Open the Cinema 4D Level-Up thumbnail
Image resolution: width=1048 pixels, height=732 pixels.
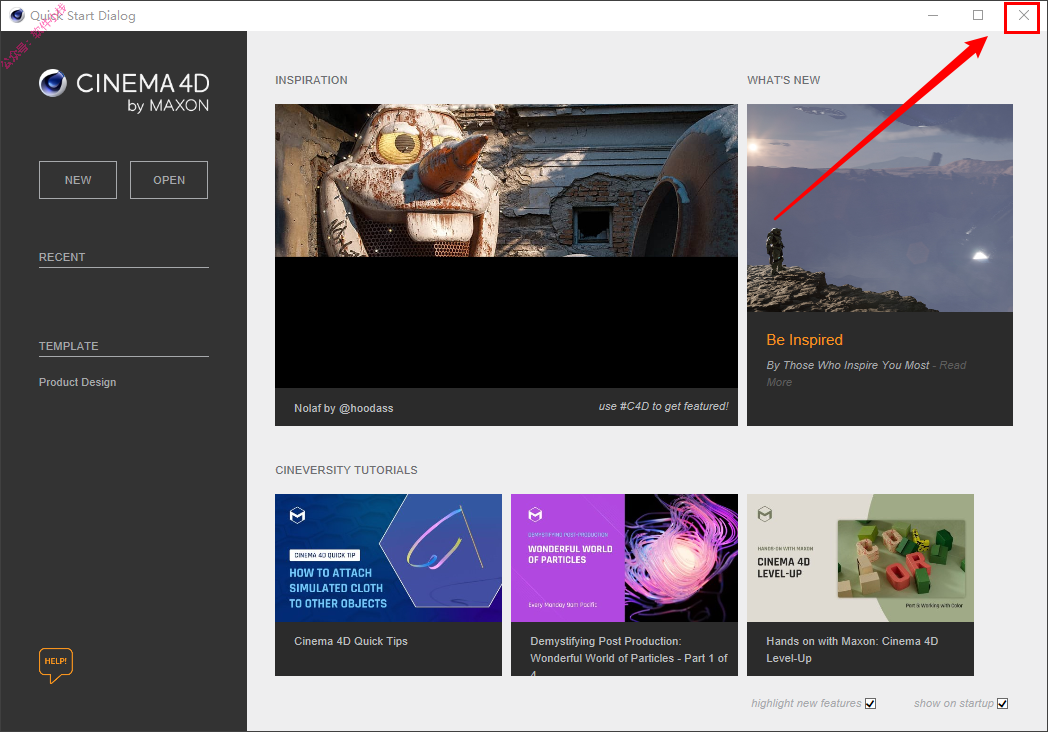860,558
